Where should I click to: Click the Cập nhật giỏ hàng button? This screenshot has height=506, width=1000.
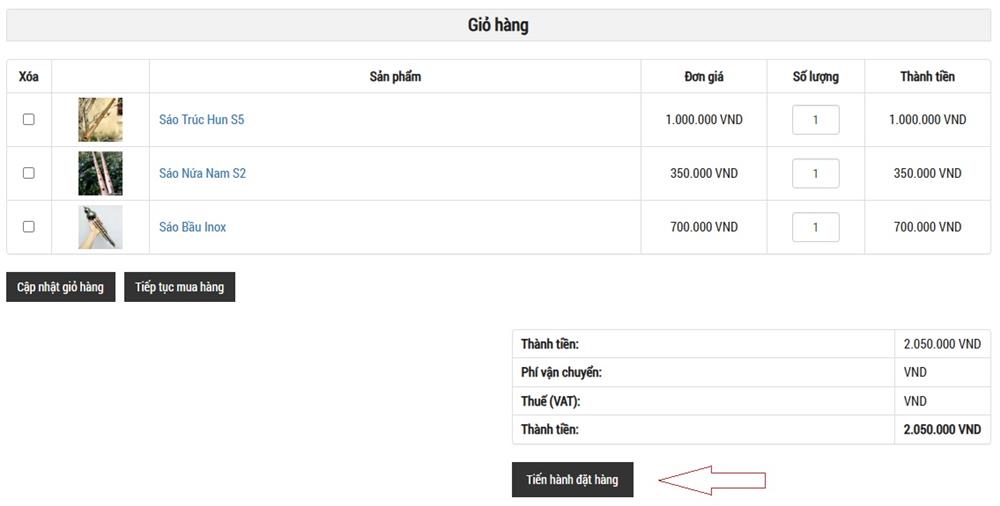pyautogui.click(x=61, y=286)
